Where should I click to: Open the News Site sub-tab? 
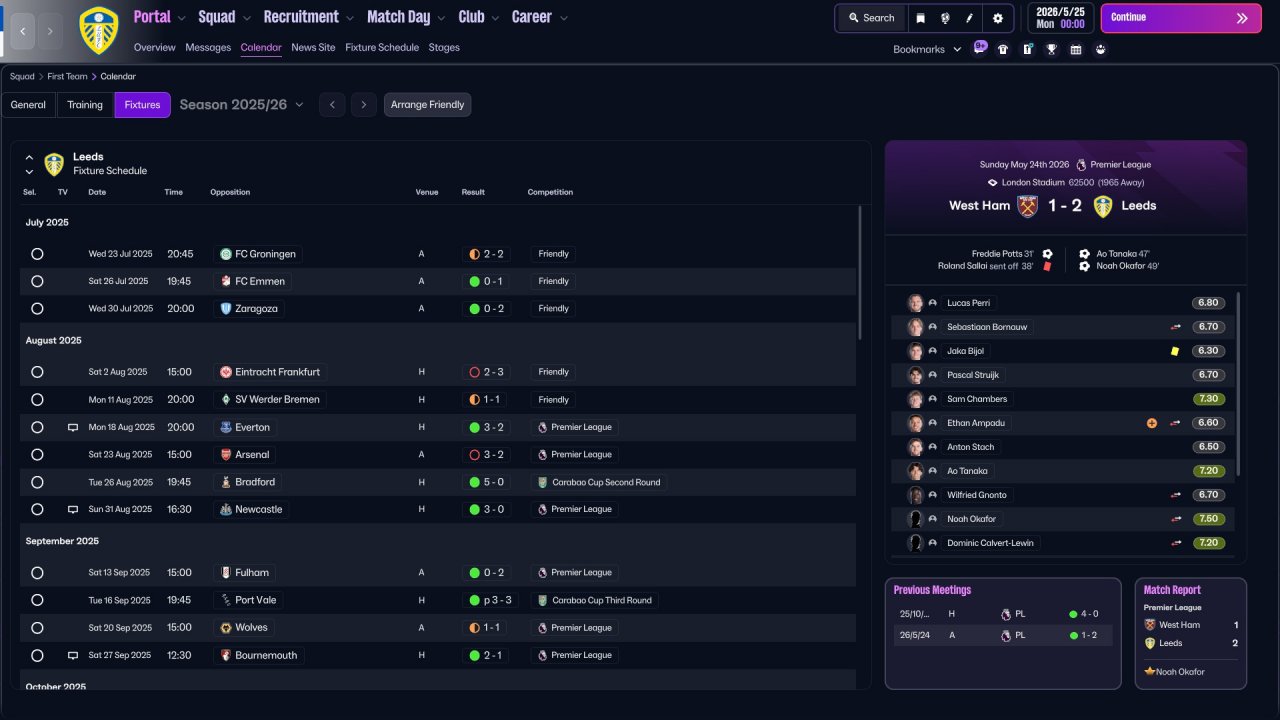point(313,47)
